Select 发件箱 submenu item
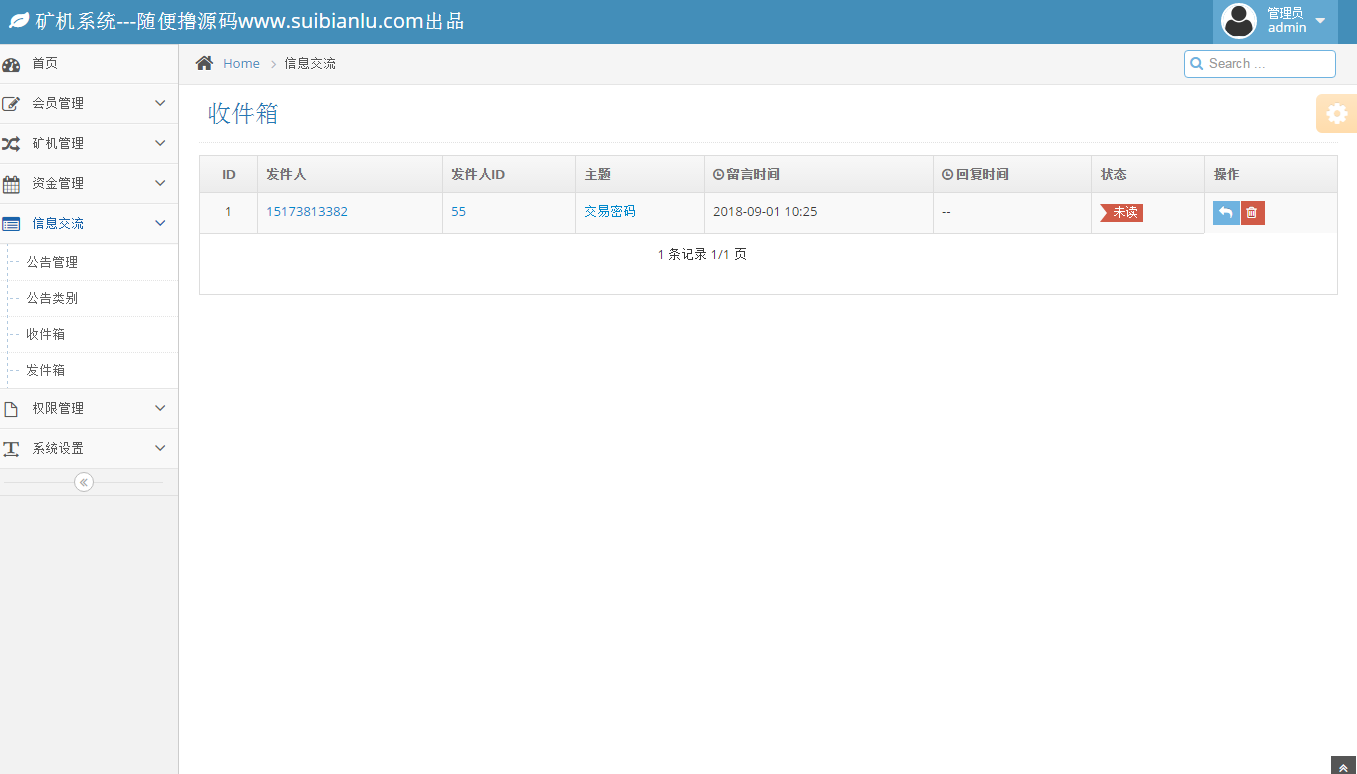 (46, 370)
